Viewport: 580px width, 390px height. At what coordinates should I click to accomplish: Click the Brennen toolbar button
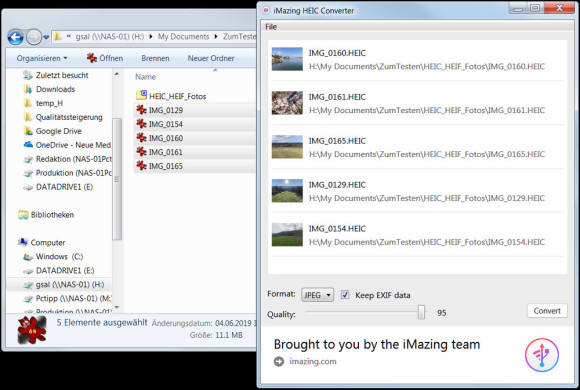click(x=155, y=58)
